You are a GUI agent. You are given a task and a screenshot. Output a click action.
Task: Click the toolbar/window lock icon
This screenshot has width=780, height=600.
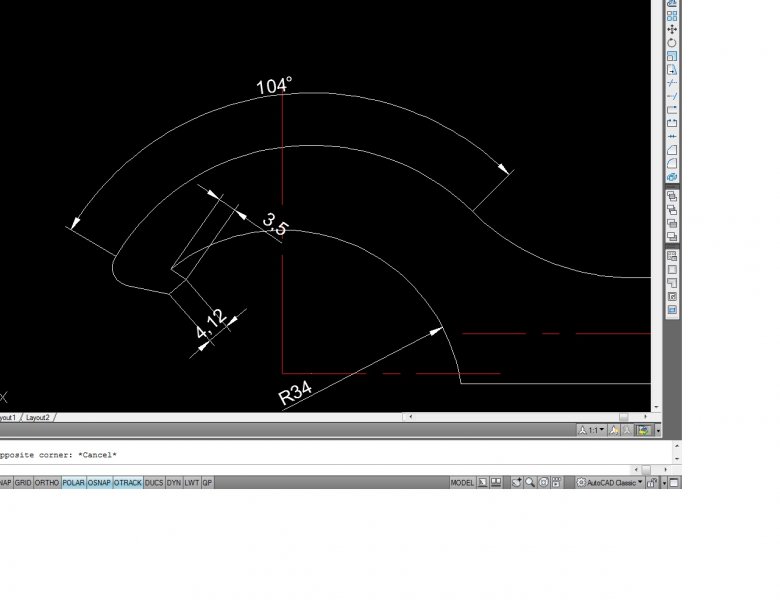point(652,483)
